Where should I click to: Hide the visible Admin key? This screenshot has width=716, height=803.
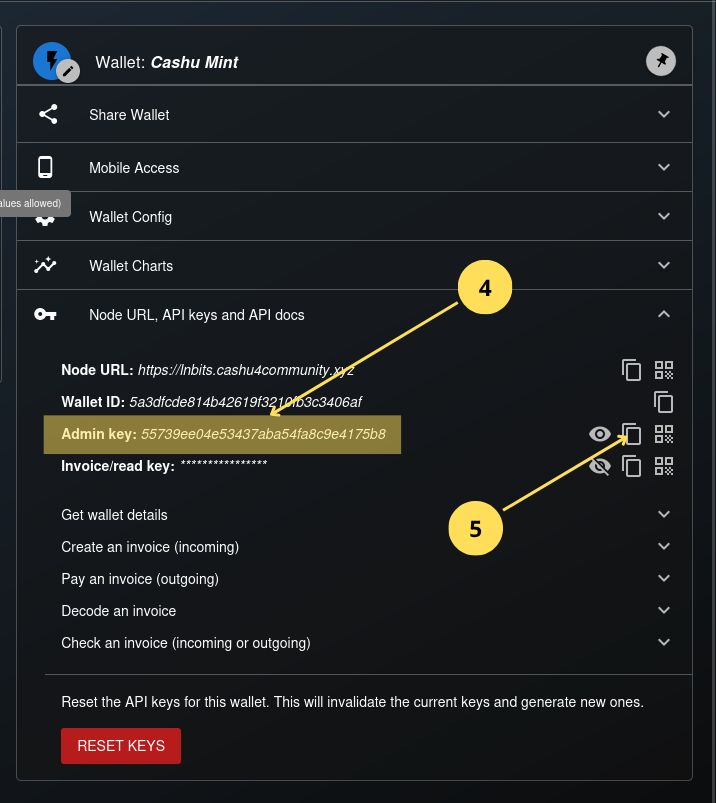pos(600,434)
